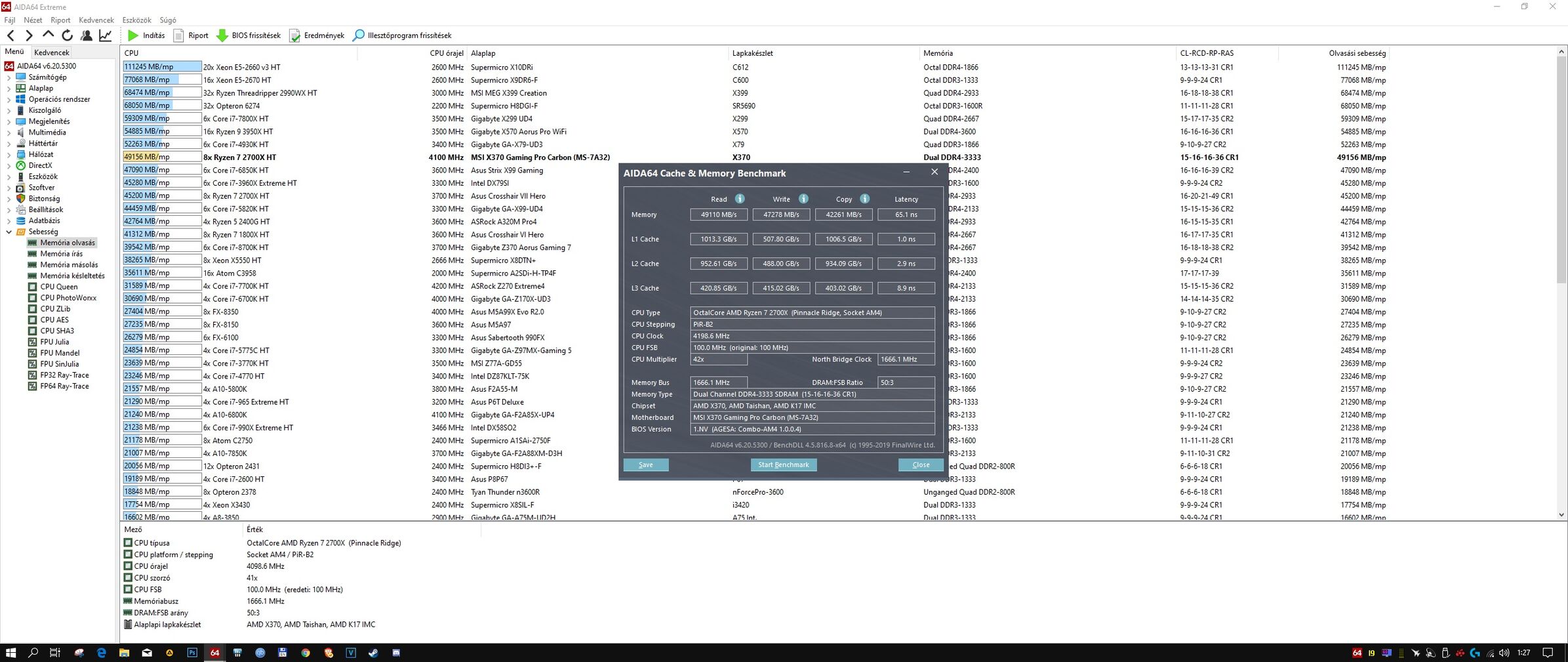Open the Riport menu in the menu bar
Screen dimensions: 1568x662
point(60,20)
